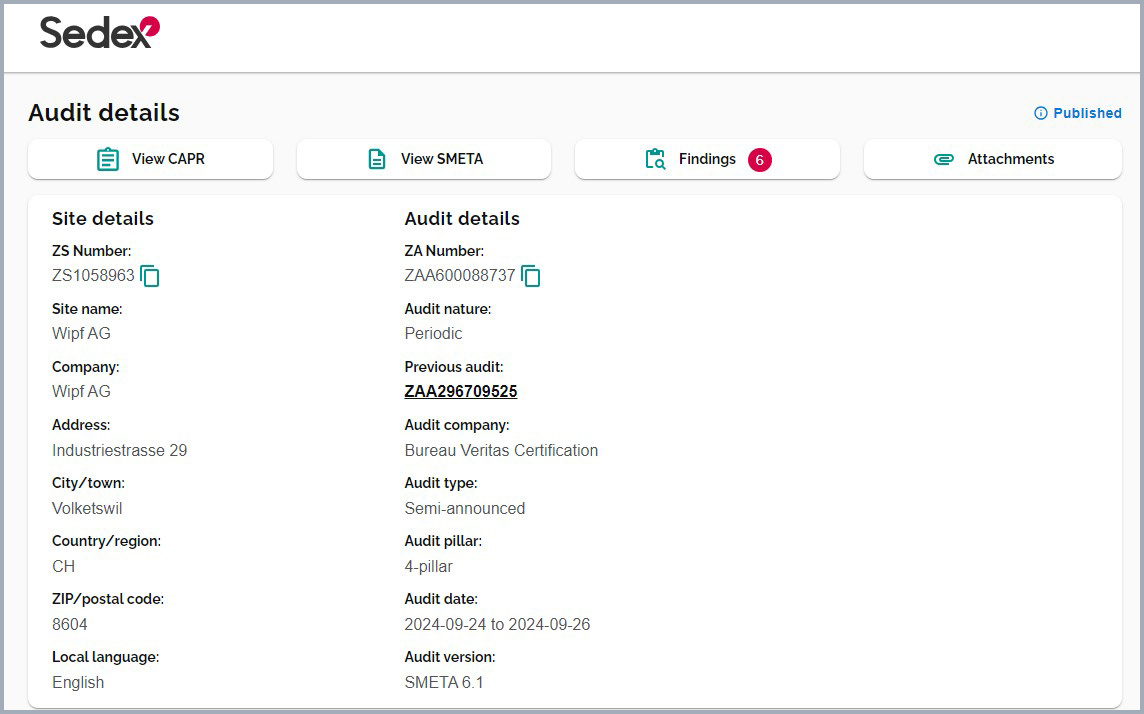1144x714 pixels.
Task: Click the Audit pillar label
Action: click(444, 541)
